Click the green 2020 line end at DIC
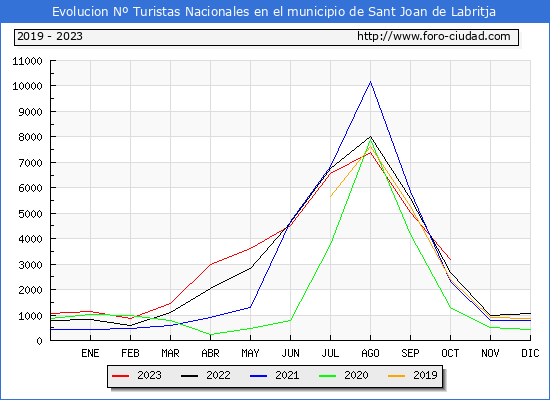 530,329
